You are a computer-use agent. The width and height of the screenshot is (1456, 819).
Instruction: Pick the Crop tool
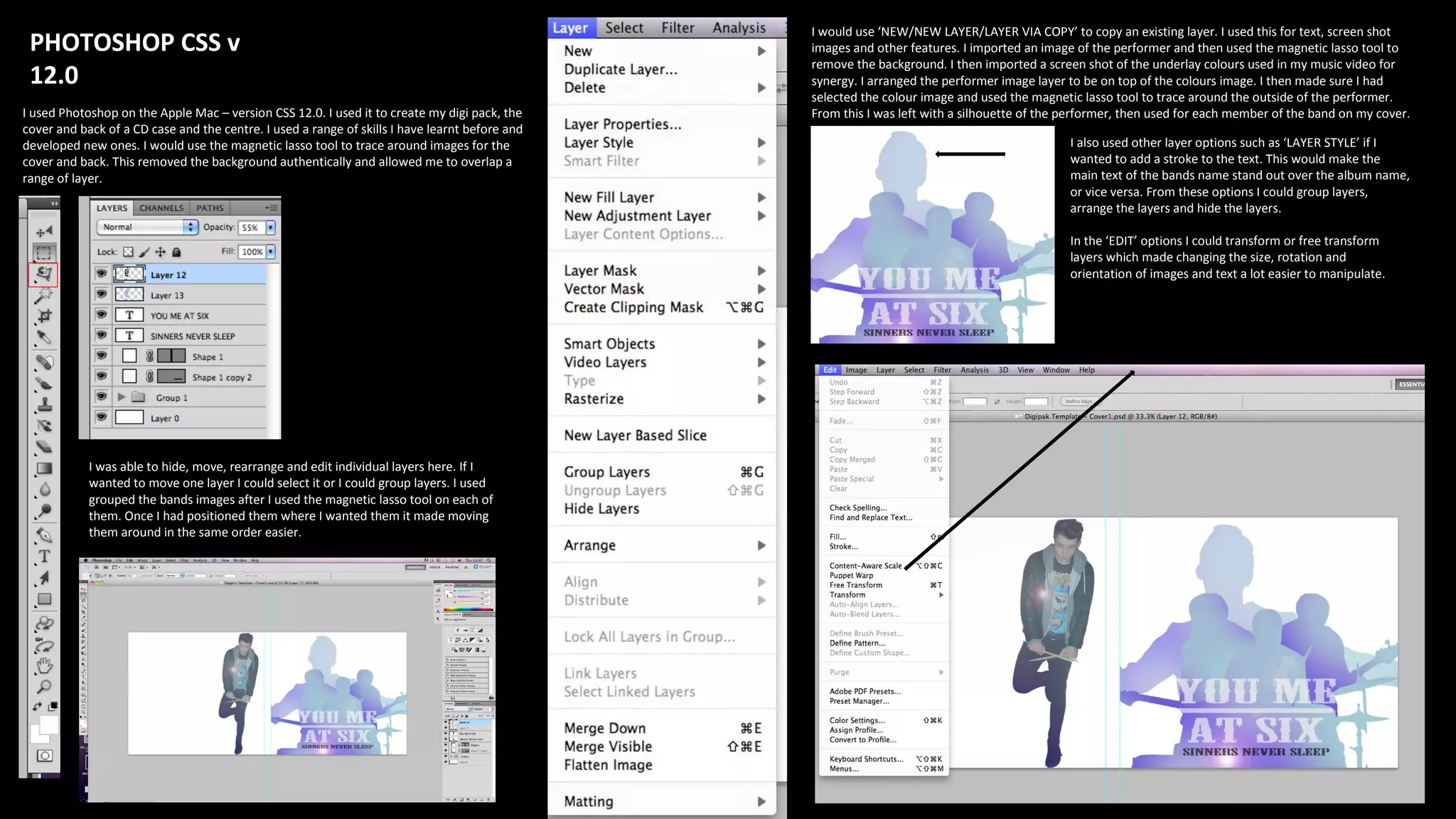pos(44,316)
